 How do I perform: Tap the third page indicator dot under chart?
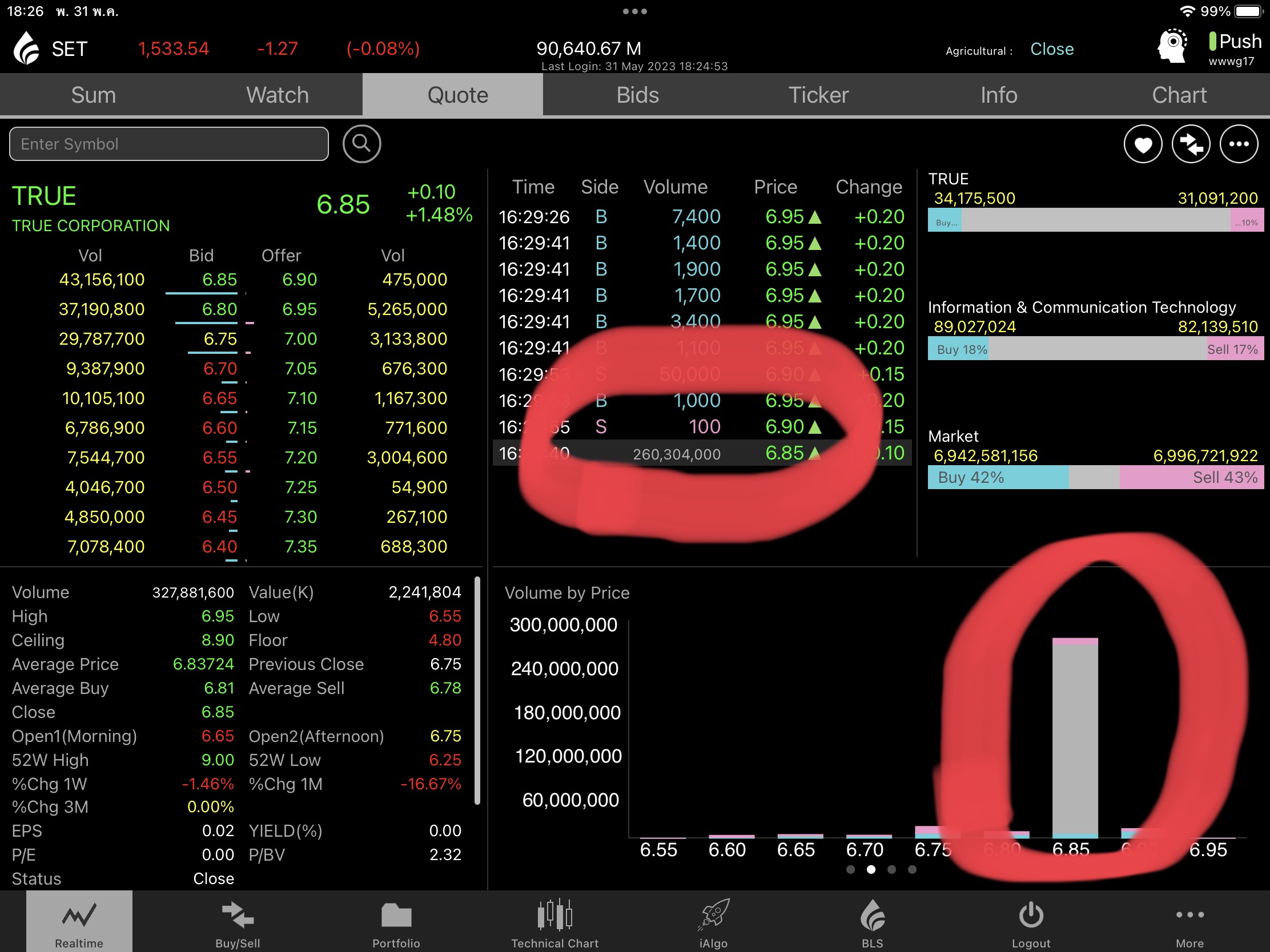[891, 869]
